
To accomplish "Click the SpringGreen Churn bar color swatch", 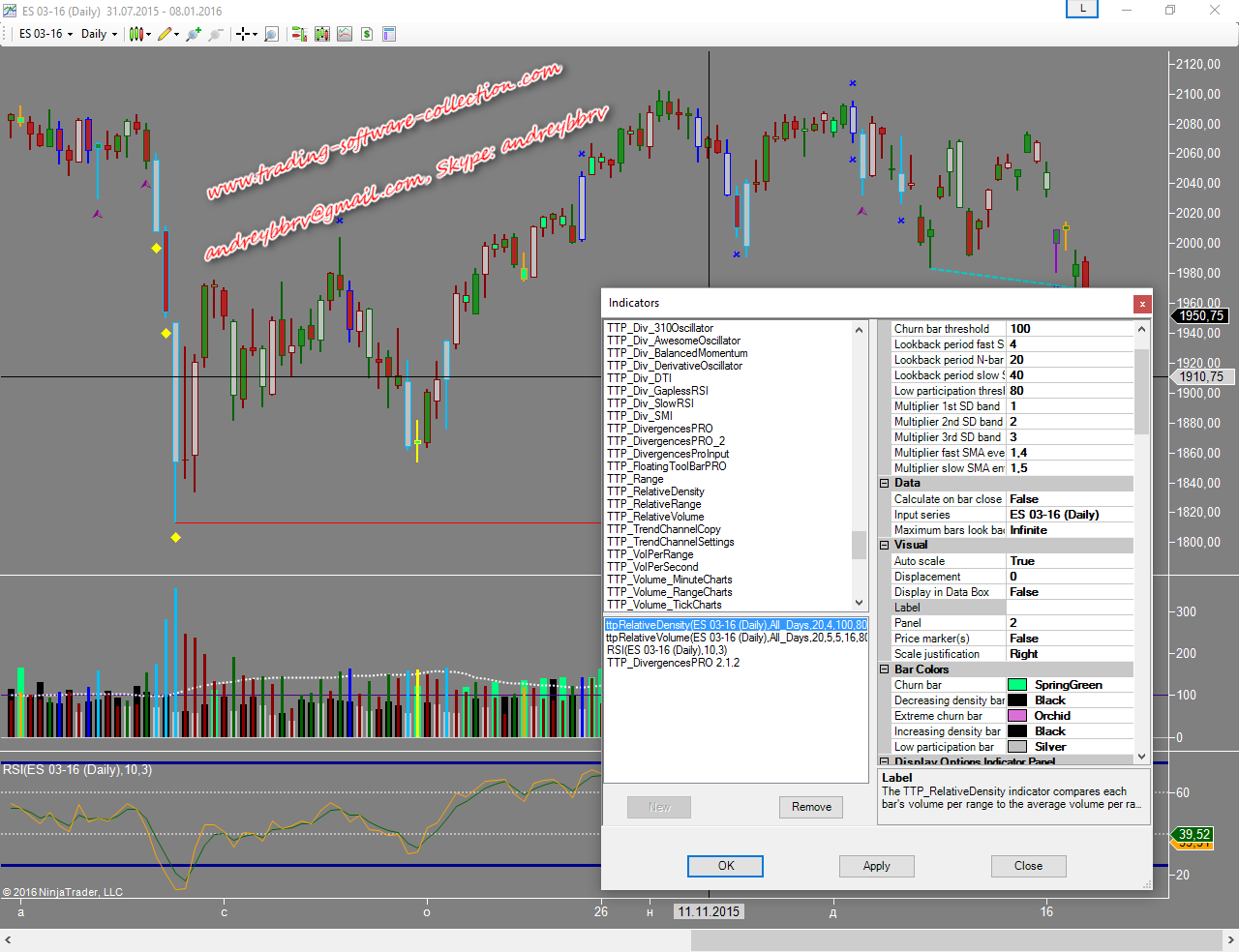I will 1017,685.
